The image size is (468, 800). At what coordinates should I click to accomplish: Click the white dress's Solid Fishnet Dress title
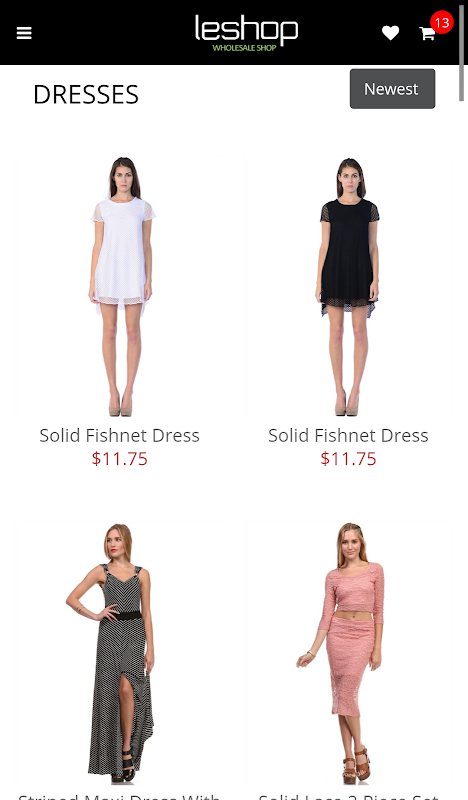119,435
